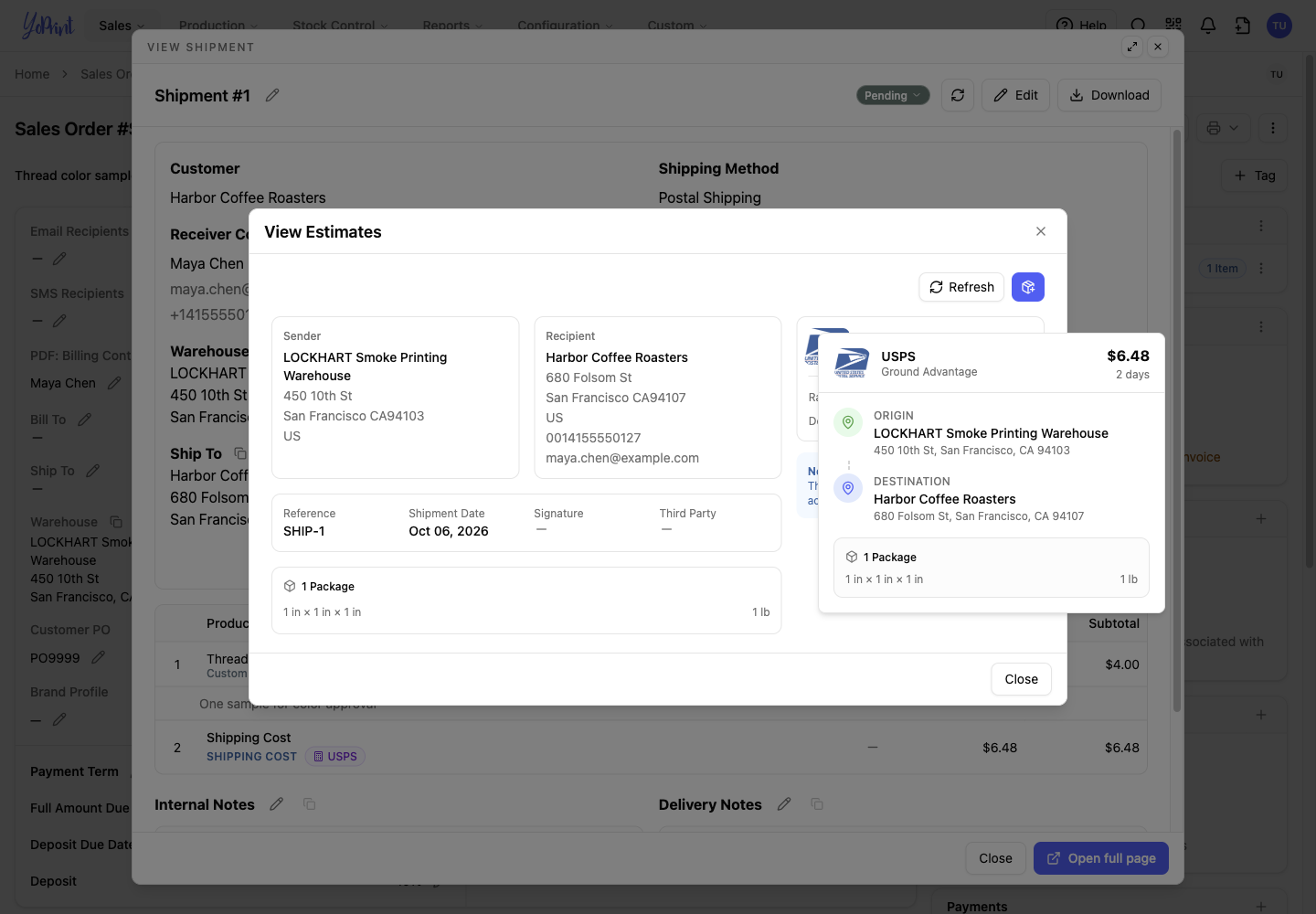This screenshot has height=914, width=1316.
Task: Open the Pending status dropdown
Action: [893, 95]
